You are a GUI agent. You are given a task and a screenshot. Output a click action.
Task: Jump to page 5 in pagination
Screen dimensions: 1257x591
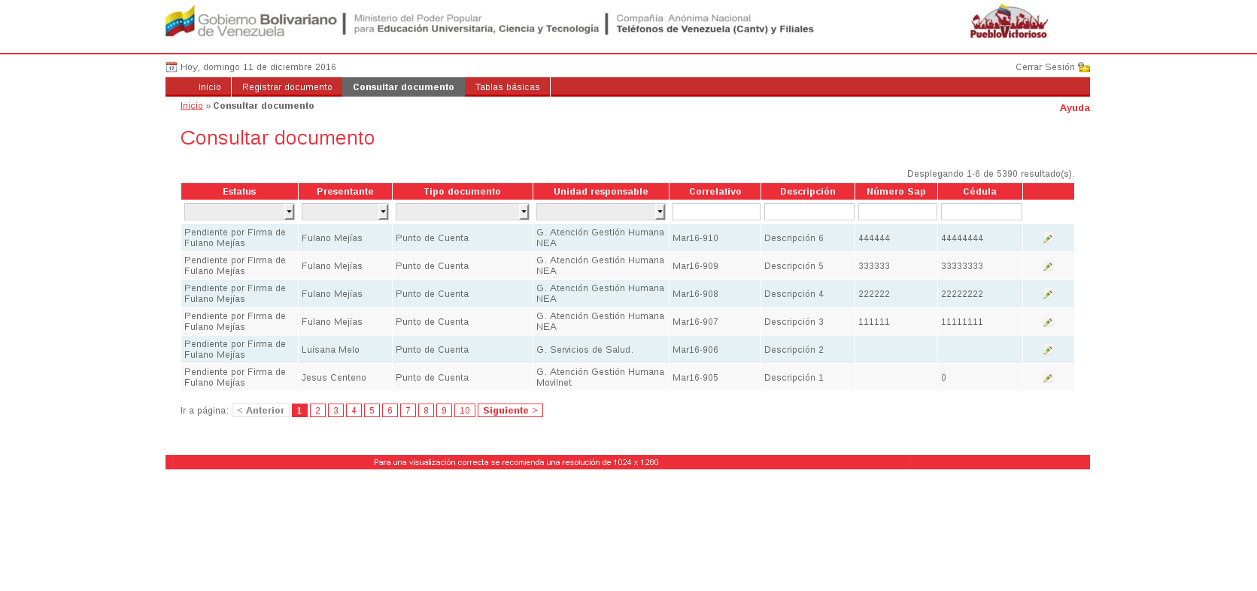click(371, 410)
